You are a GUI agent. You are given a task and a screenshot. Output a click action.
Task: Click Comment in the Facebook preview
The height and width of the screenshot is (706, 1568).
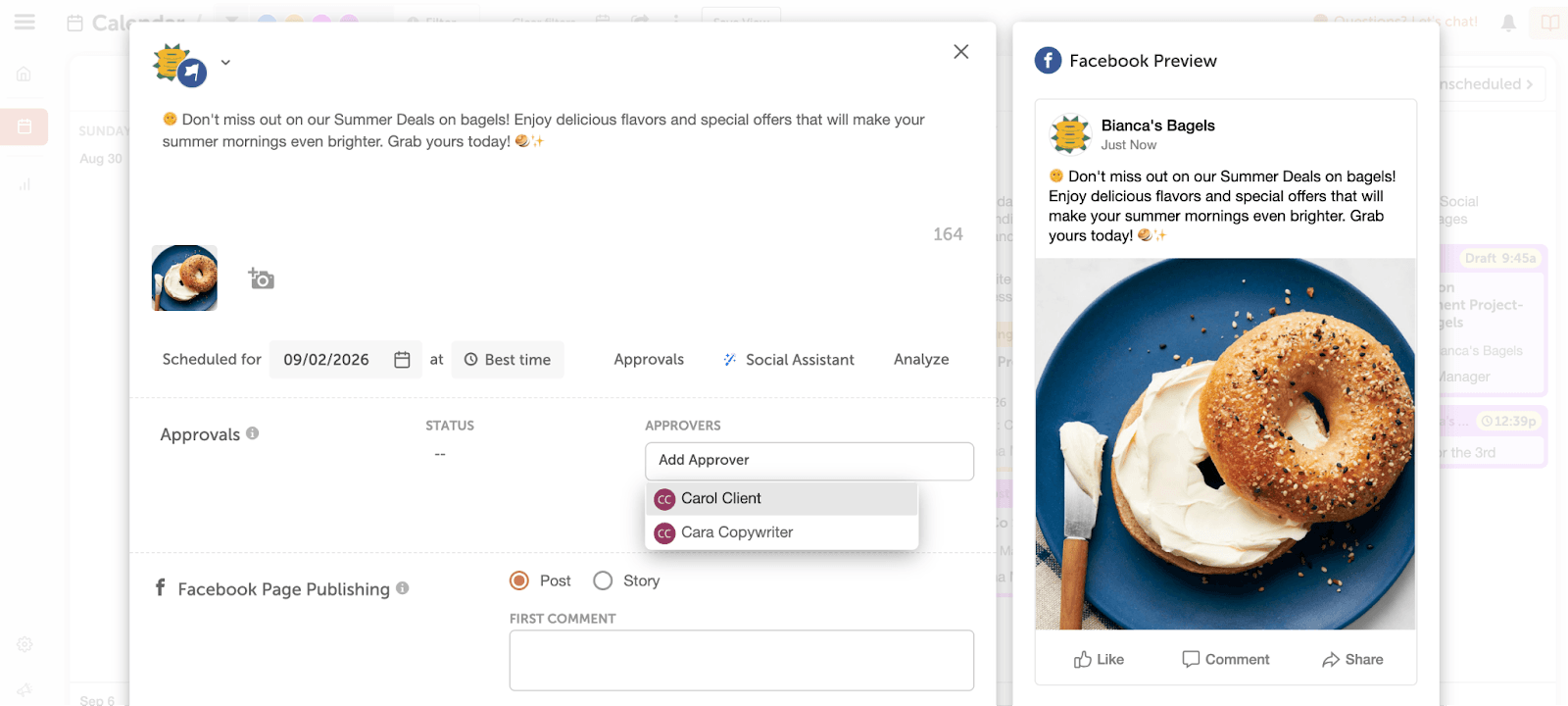point(1225,659)
